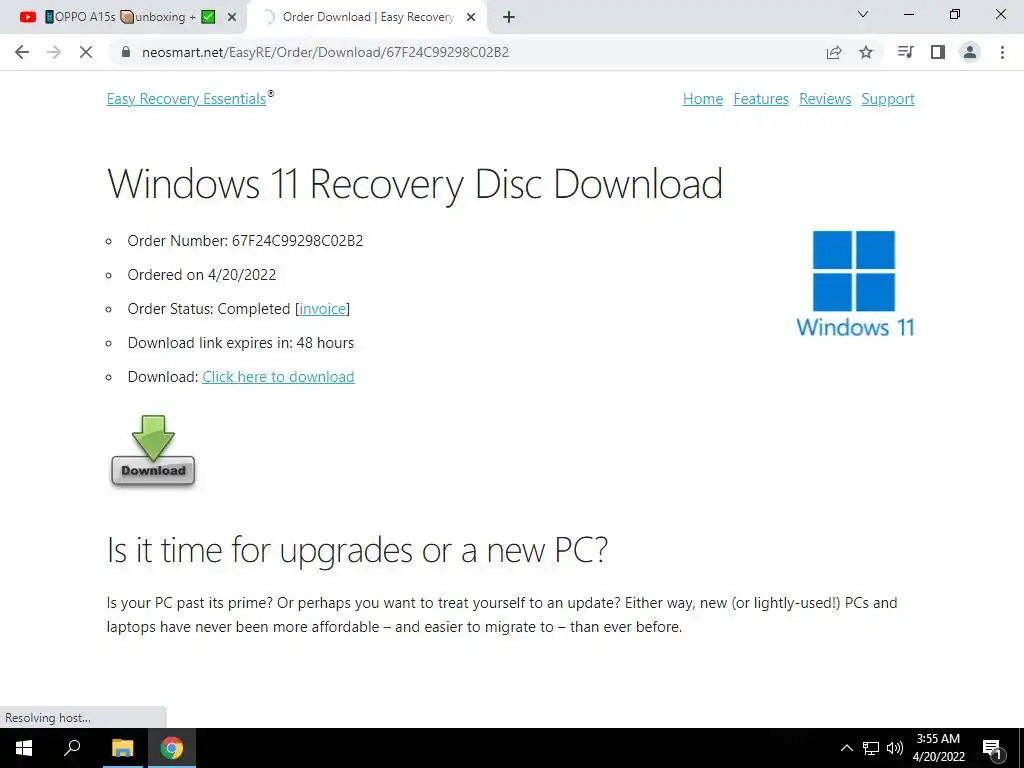This screenshot has width=1024, height=768.
Task: Open the media control icon in toolbar
Action: (905, 52)
